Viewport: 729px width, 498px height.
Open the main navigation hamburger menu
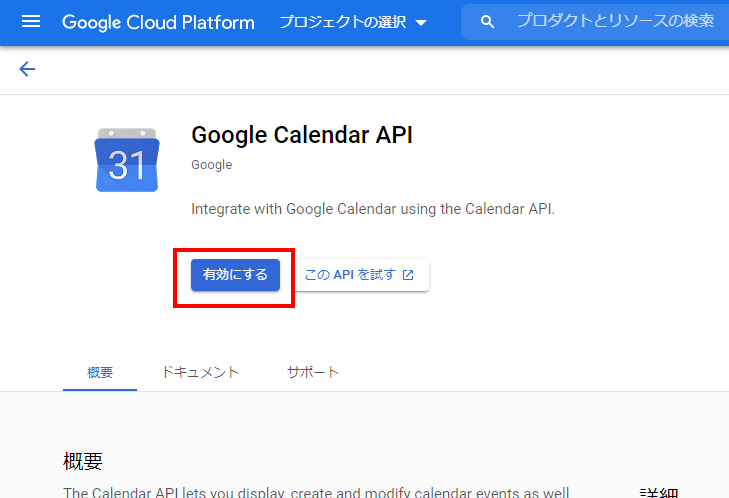coord(31,22)
